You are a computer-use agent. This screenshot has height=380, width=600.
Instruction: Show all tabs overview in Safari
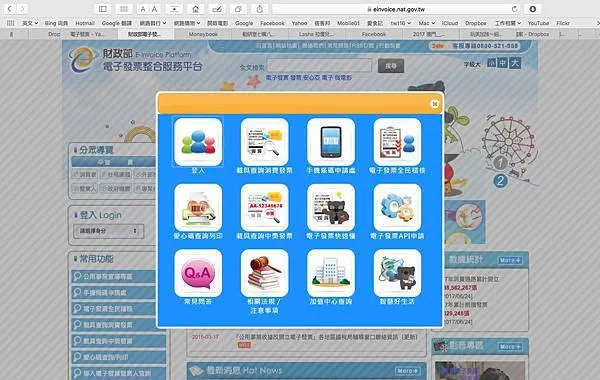(x=238, y=9)
